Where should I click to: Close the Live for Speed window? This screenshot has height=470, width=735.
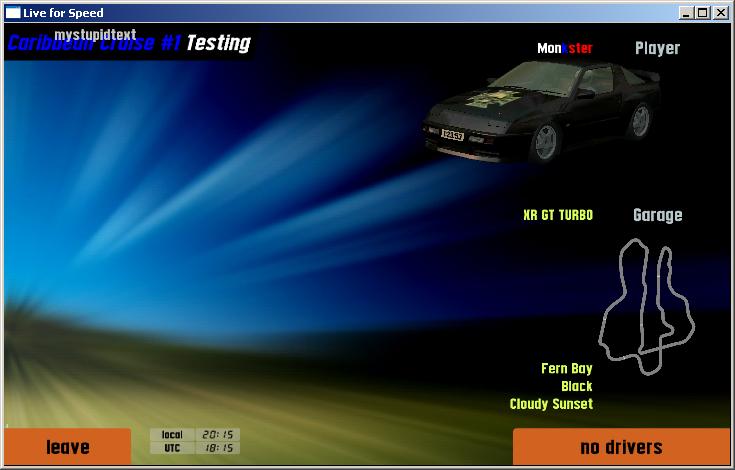(720, 13)
